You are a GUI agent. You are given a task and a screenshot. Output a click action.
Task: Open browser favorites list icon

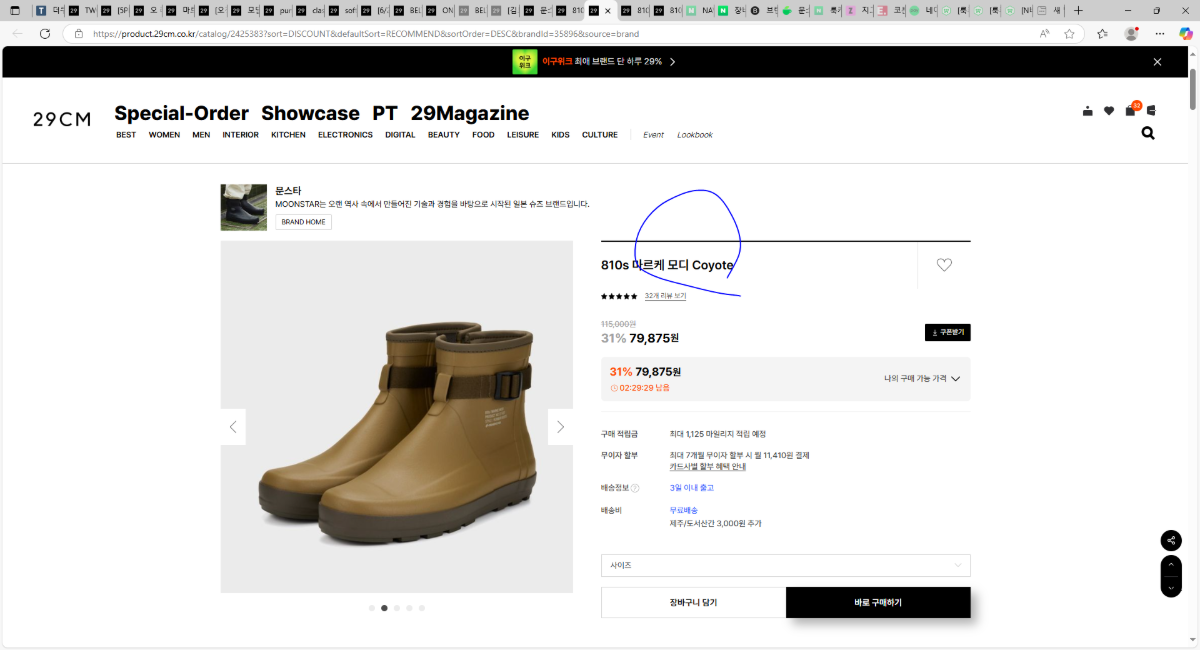1102,33
